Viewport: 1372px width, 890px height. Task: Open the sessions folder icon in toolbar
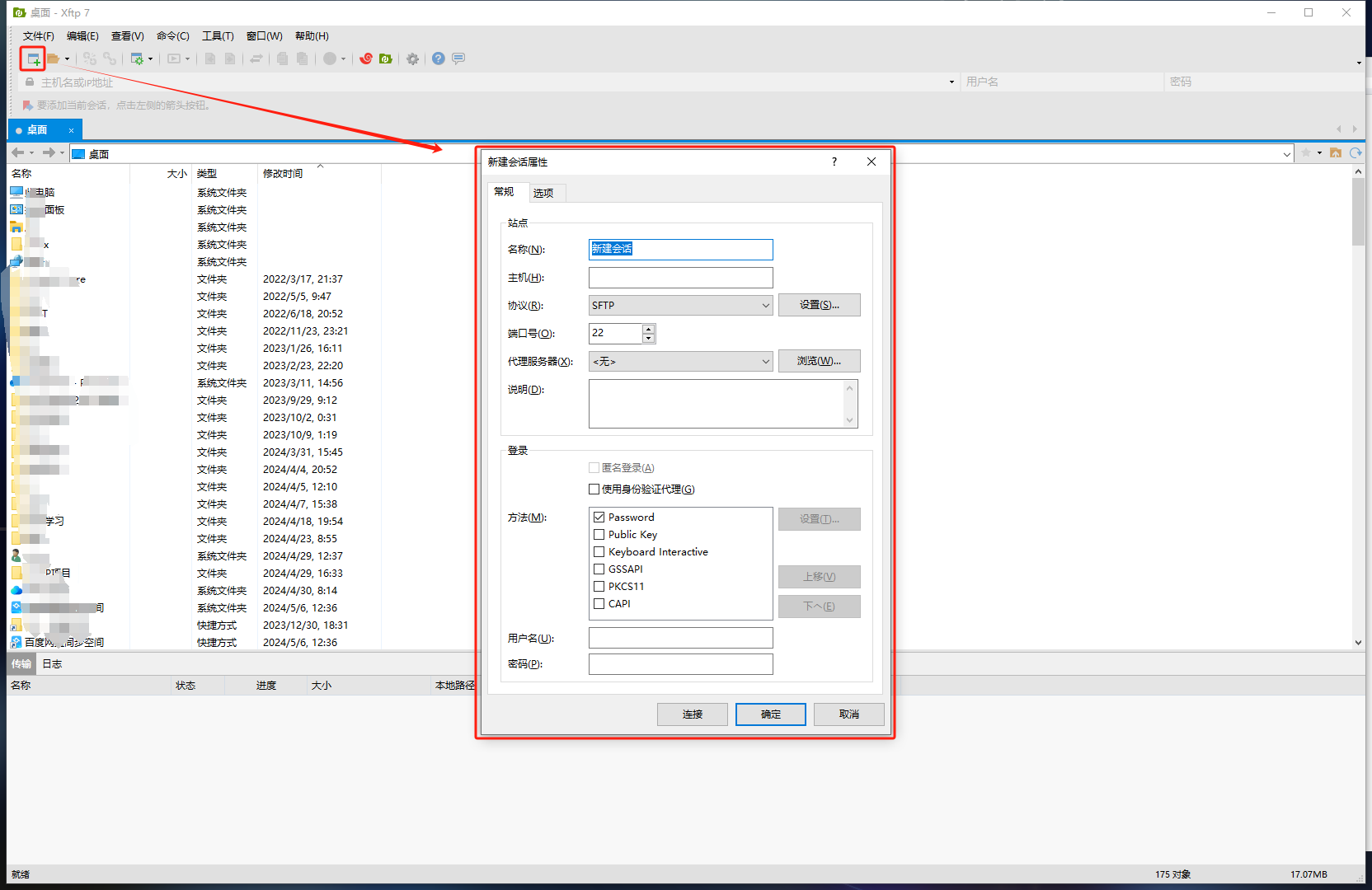pos(53,59)
